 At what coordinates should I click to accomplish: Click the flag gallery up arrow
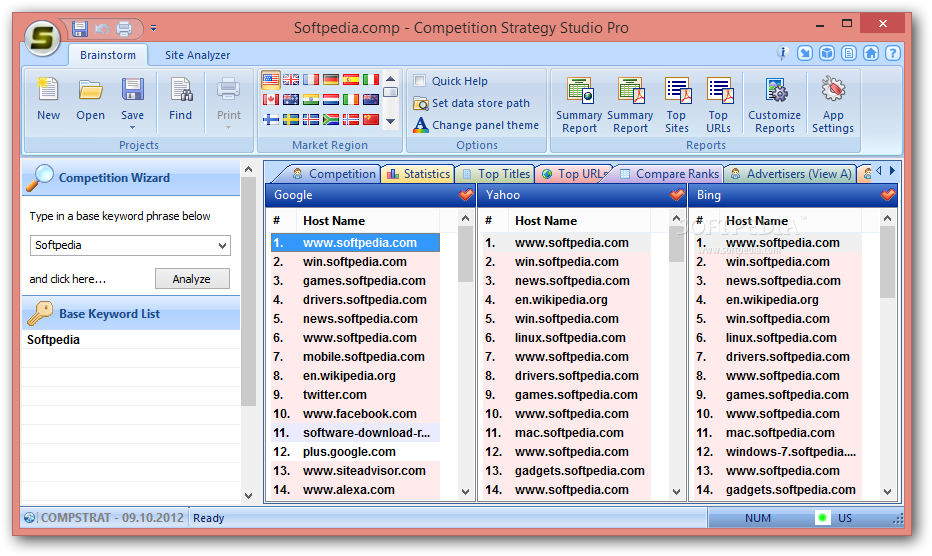point(391,78)
